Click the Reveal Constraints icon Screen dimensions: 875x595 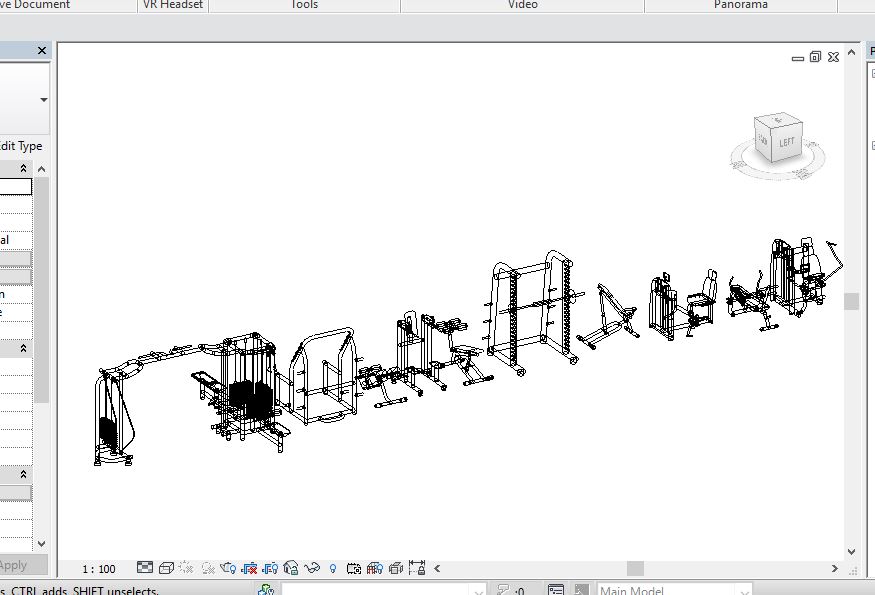point(373,568)
